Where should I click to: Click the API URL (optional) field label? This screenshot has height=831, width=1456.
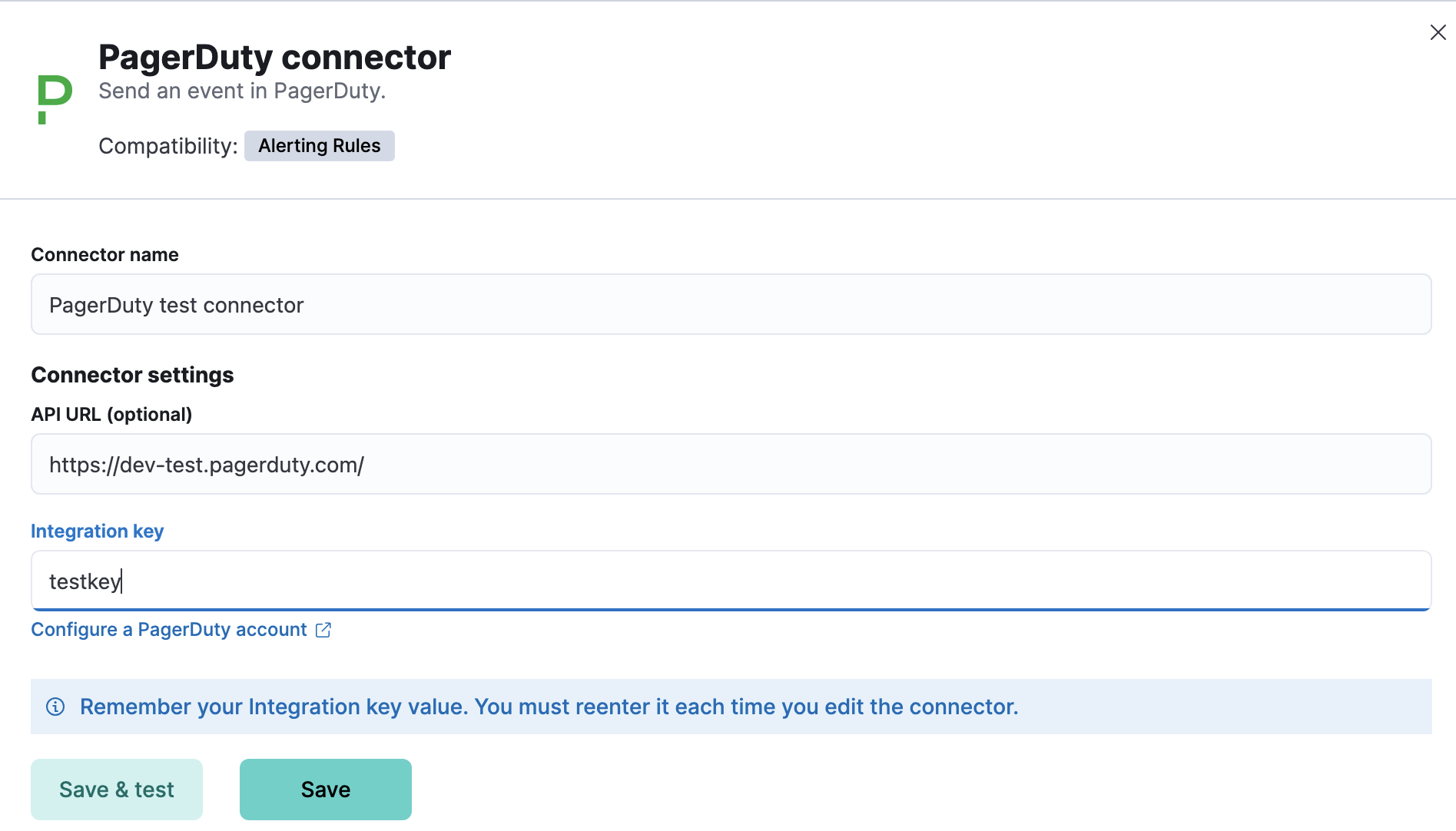(x=111, y=414)
